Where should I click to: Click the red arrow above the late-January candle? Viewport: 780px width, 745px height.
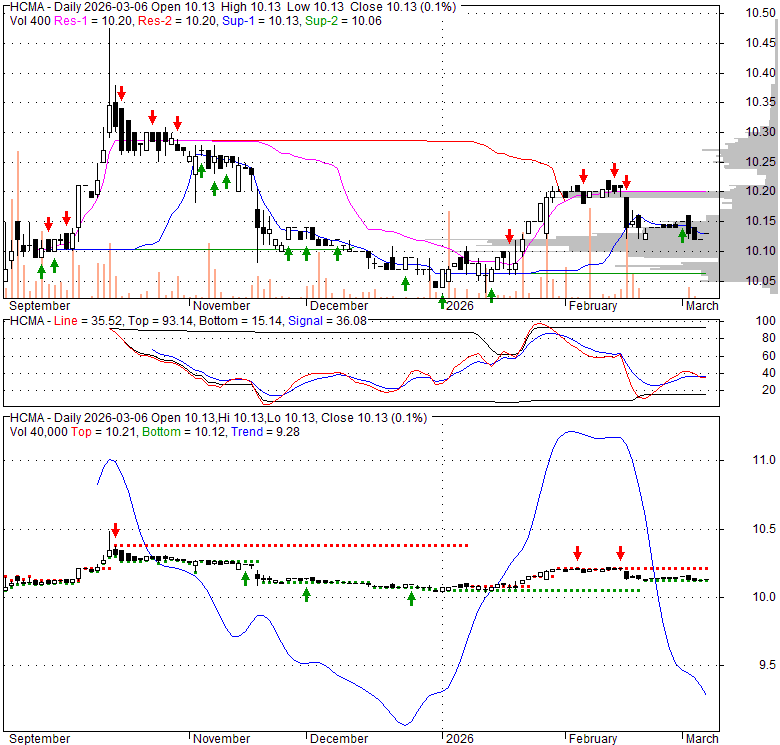[509, 236]
